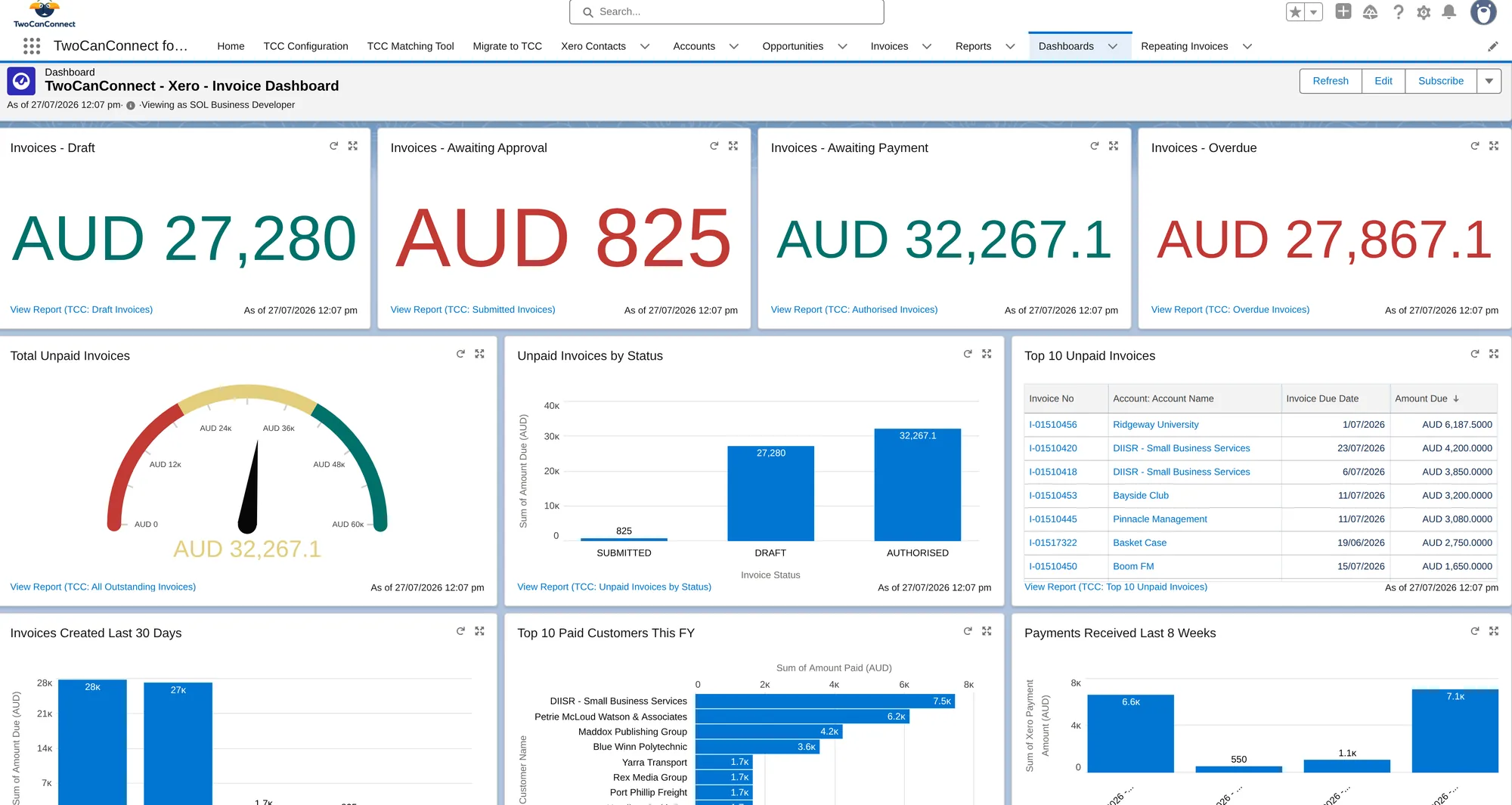Click the pencil edit navigation icon
The height and width of the screenshot is (805, 1512).
[x=1493, y=46]
